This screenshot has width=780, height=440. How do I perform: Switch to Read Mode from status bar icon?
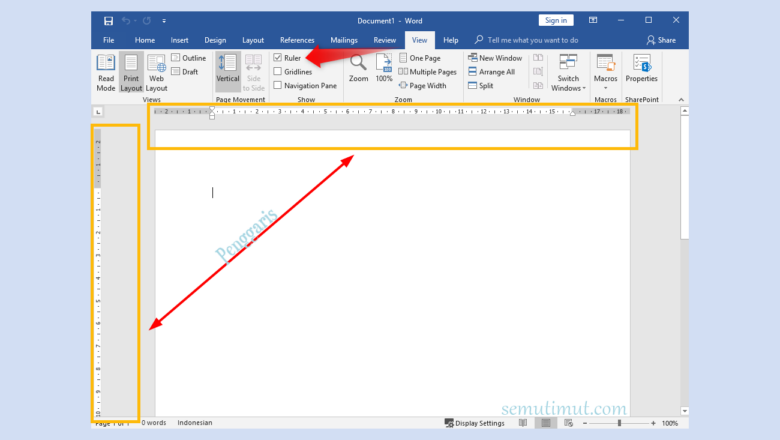pyautogui.click(x=523, y=423)
